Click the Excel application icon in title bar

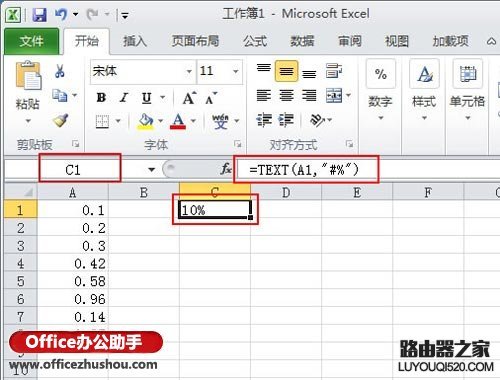tap(13, 15)
